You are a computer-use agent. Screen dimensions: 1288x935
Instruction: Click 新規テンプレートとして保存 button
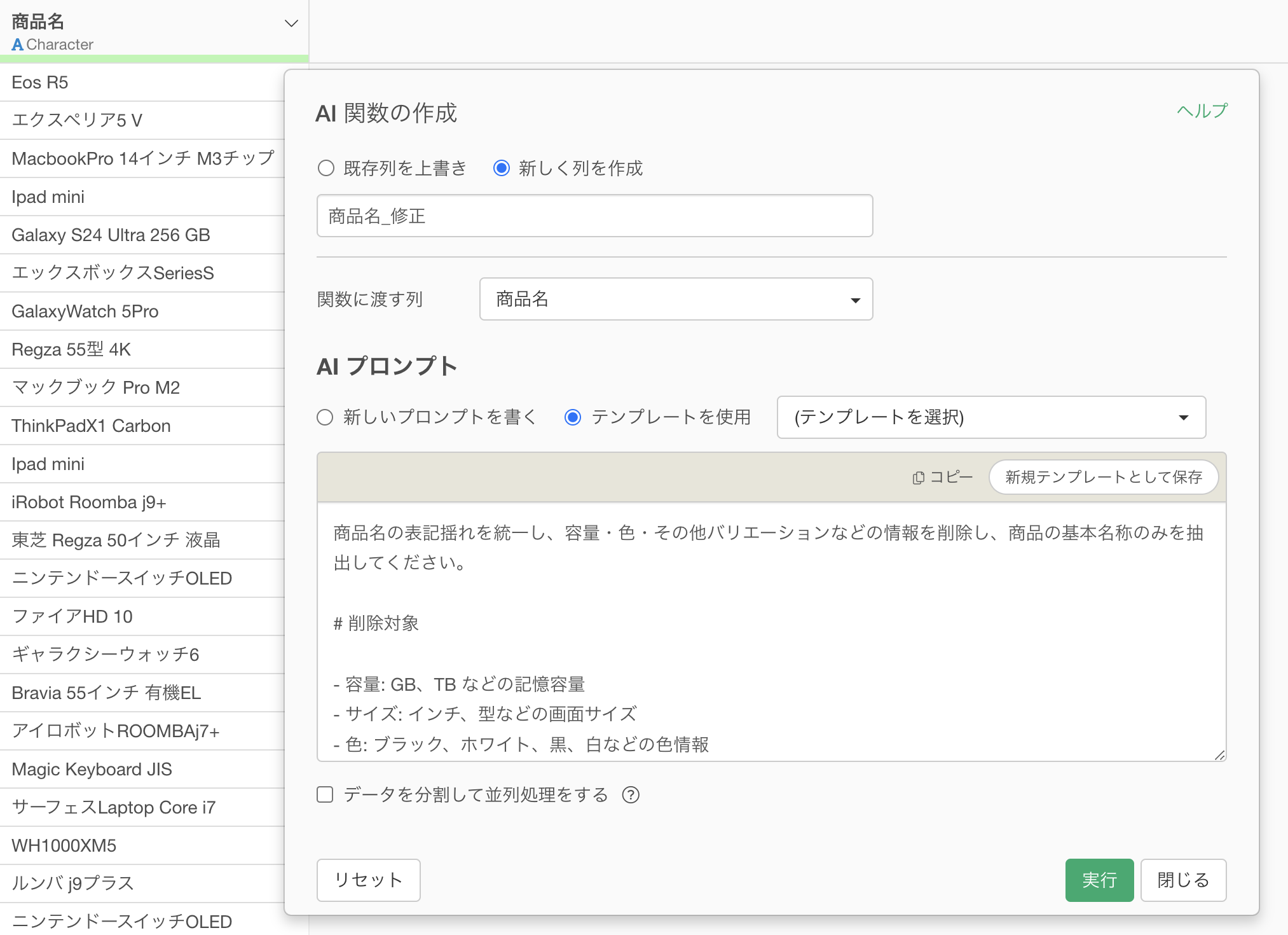click(x=1103, y=477)
